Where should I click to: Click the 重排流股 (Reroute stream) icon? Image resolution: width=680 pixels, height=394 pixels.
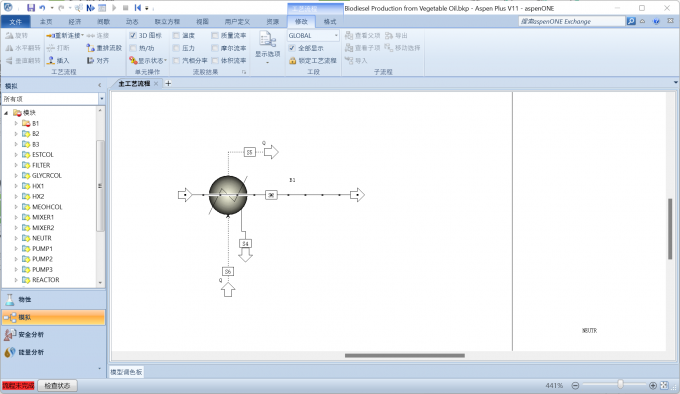(90, 48)
